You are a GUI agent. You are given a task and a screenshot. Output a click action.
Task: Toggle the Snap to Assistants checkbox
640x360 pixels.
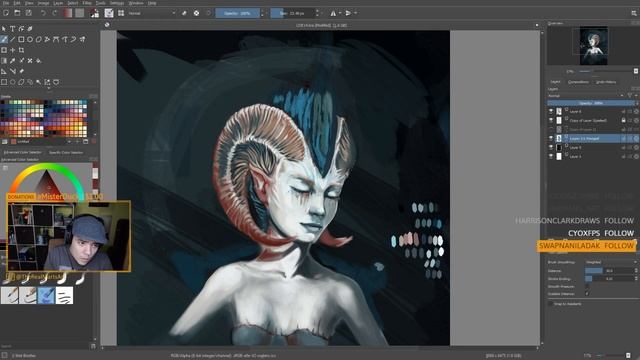550,304
